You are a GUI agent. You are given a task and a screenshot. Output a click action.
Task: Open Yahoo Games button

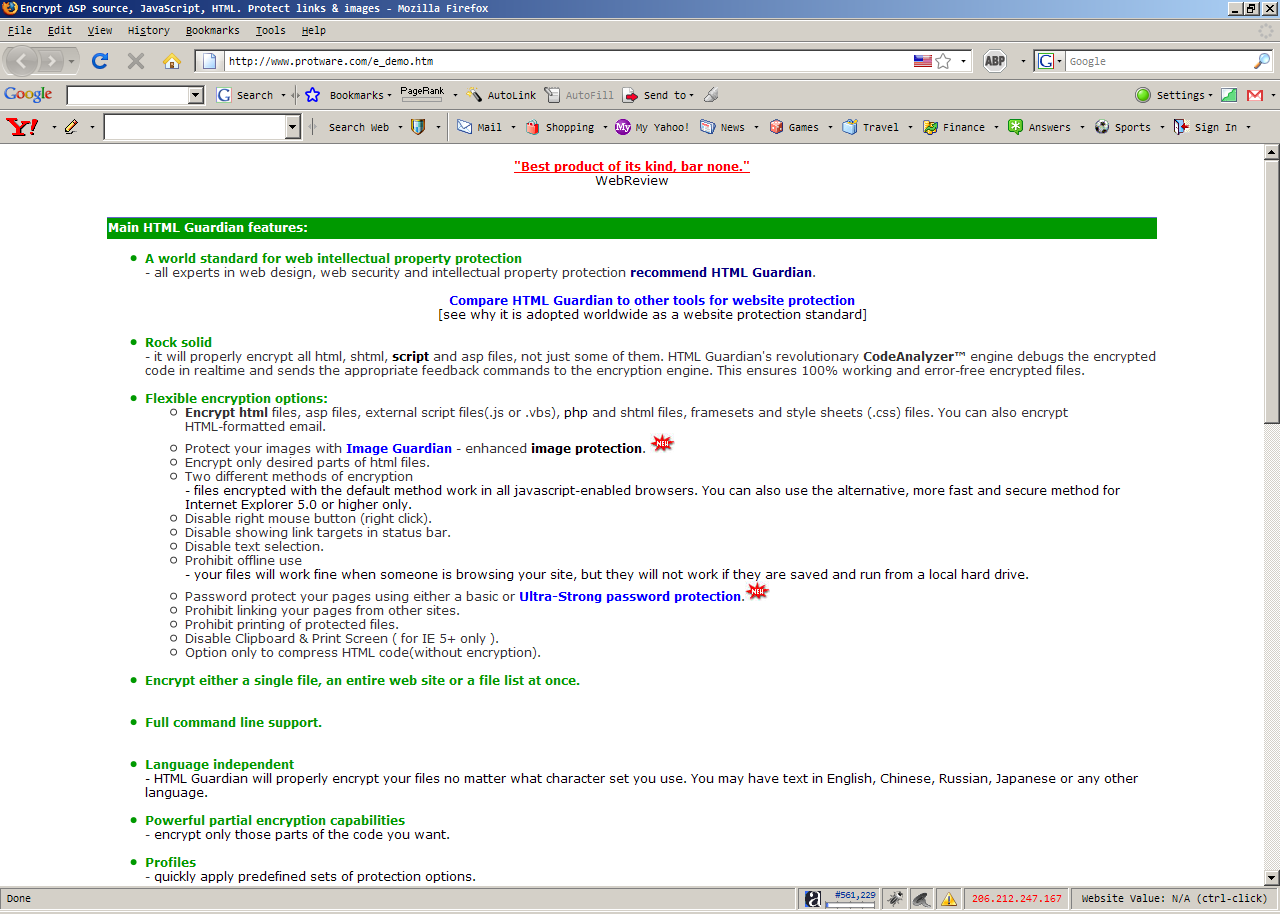[794, 127]
